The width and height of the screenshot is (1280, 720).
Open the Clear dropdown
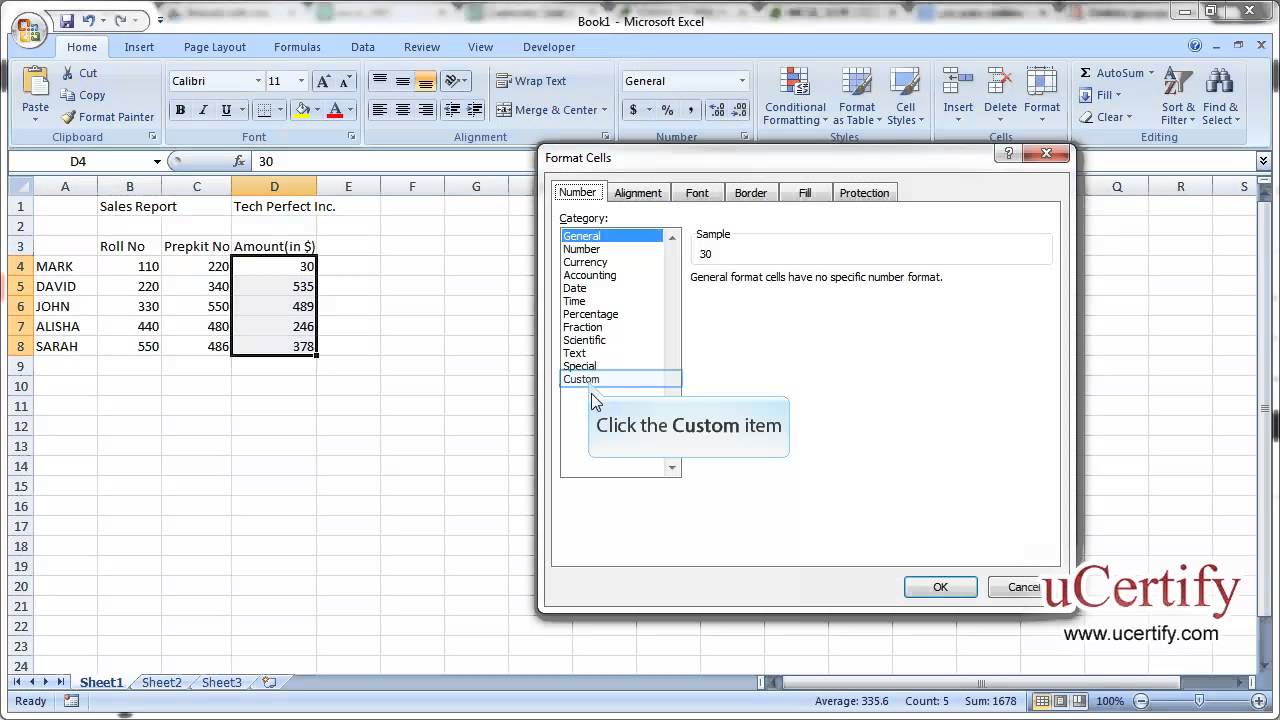1105,117
